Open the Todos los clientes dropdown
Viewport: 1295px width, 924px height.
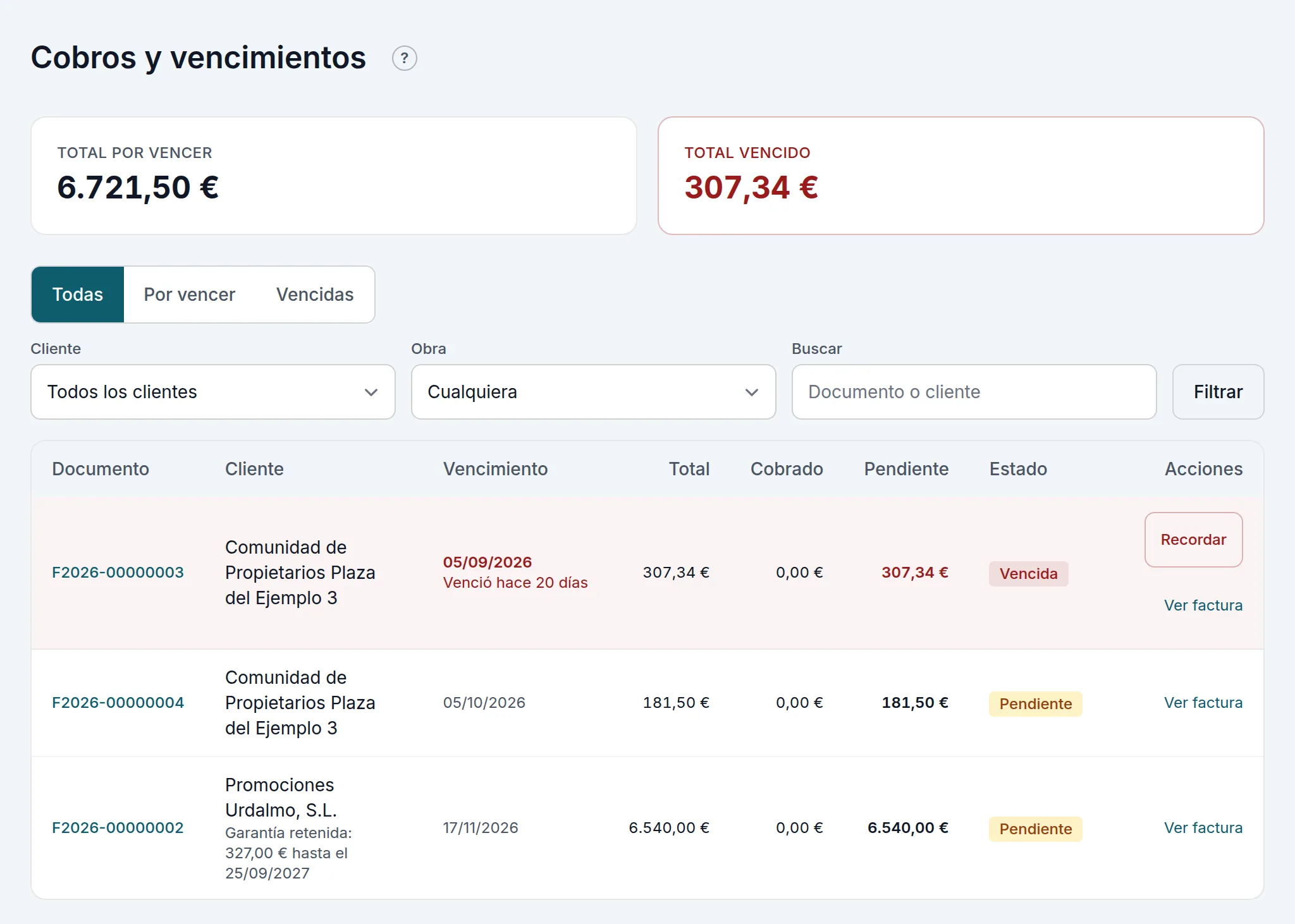(213, 392)
